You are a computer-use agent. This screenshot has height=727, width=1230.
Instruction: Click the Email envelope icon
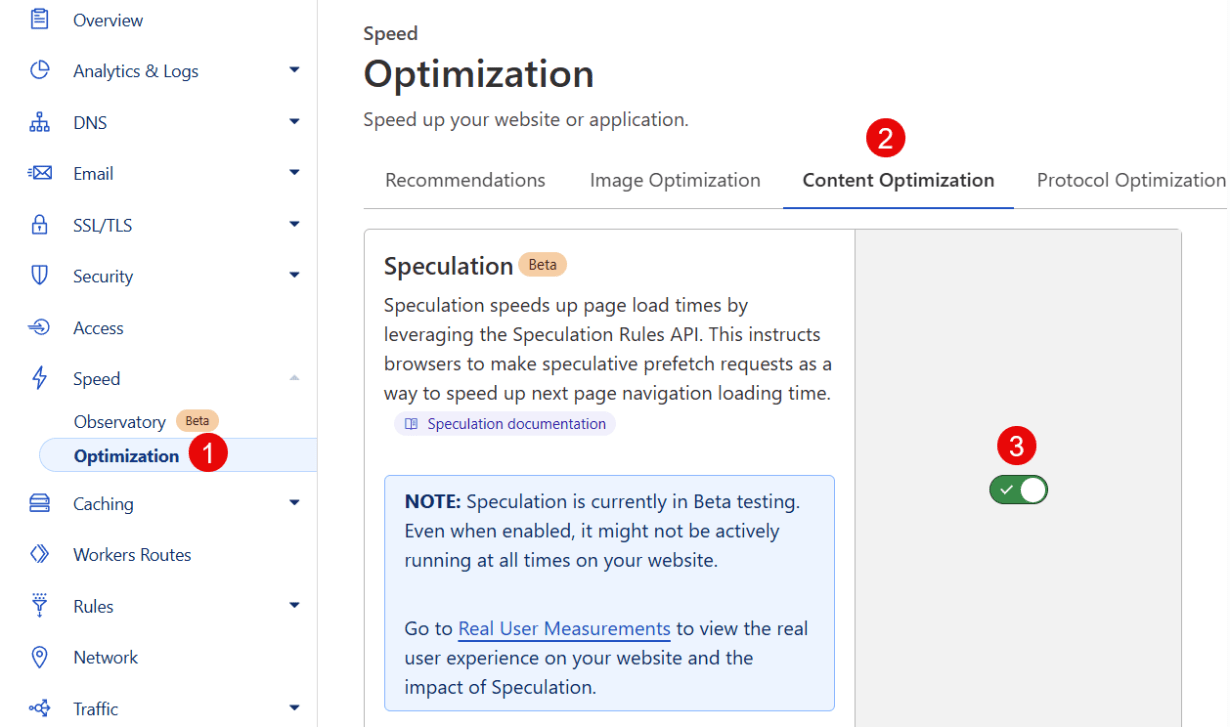(40, 173)
